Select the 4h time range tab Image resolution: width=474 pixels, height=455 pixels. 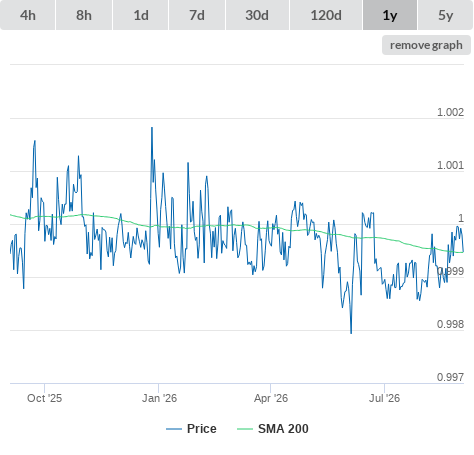point(28,15)
